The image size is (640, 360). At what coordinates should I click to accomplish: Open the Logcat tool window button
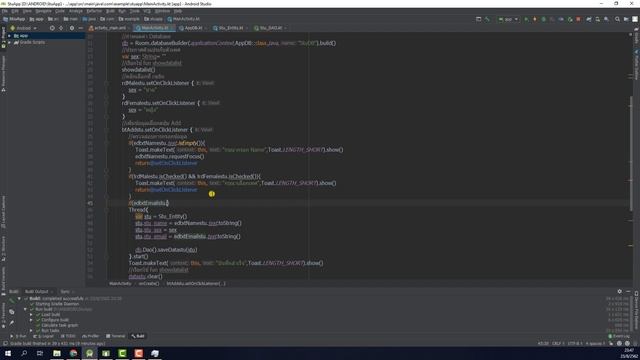43,336
